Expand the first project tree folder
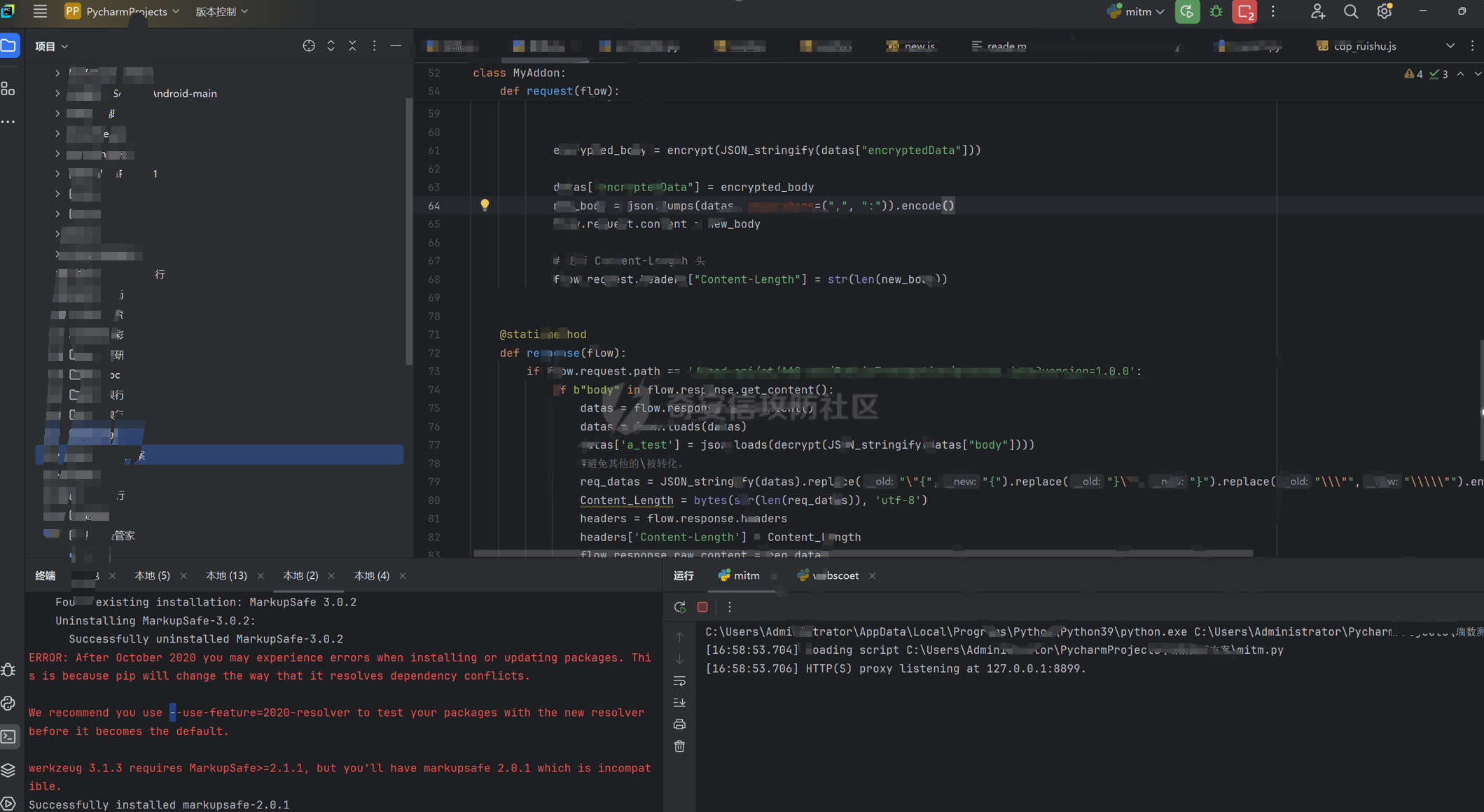The height and width of the screenshot is (812, 1484). click(57, 73)
